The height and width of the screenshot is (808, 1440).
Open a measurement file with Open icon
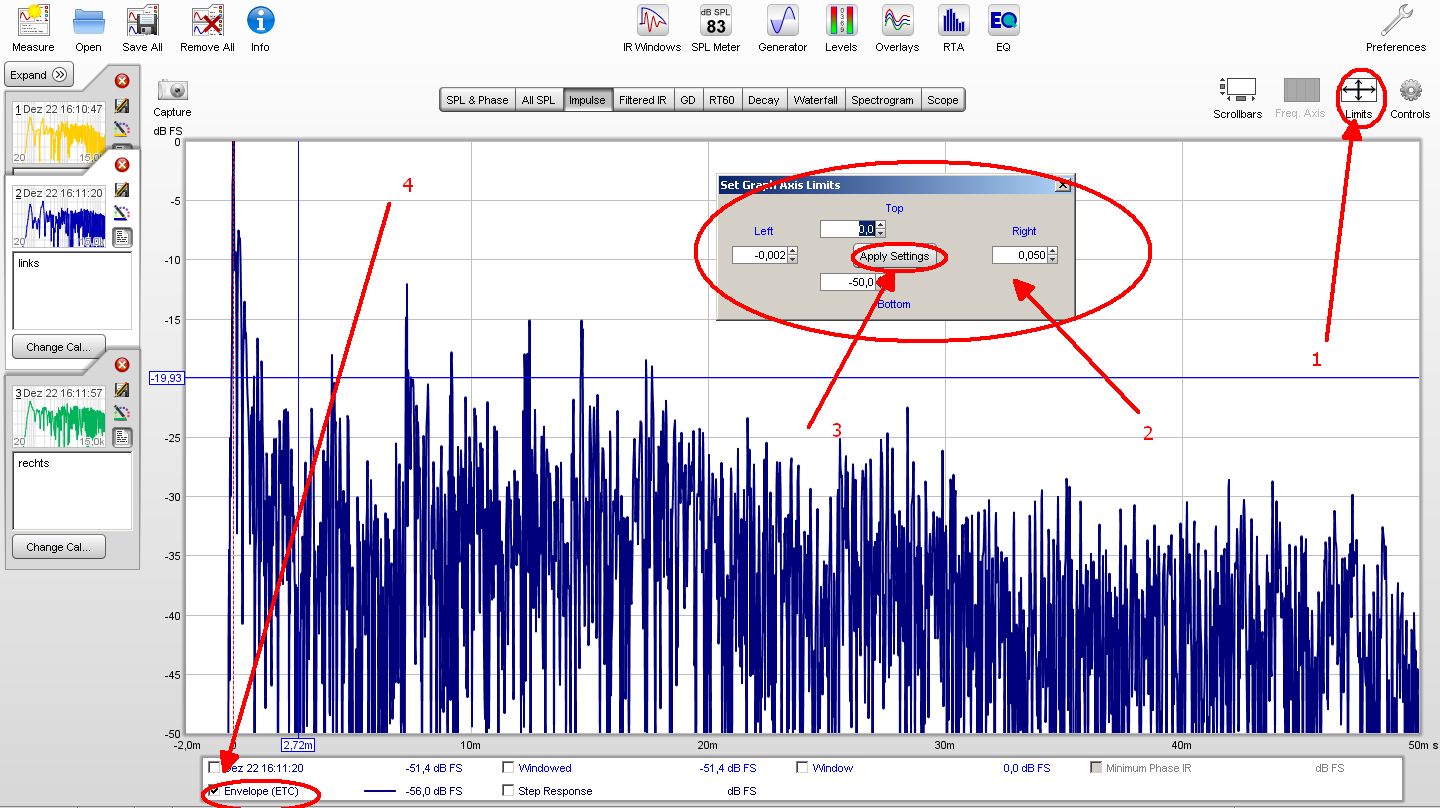click(88, 21)
